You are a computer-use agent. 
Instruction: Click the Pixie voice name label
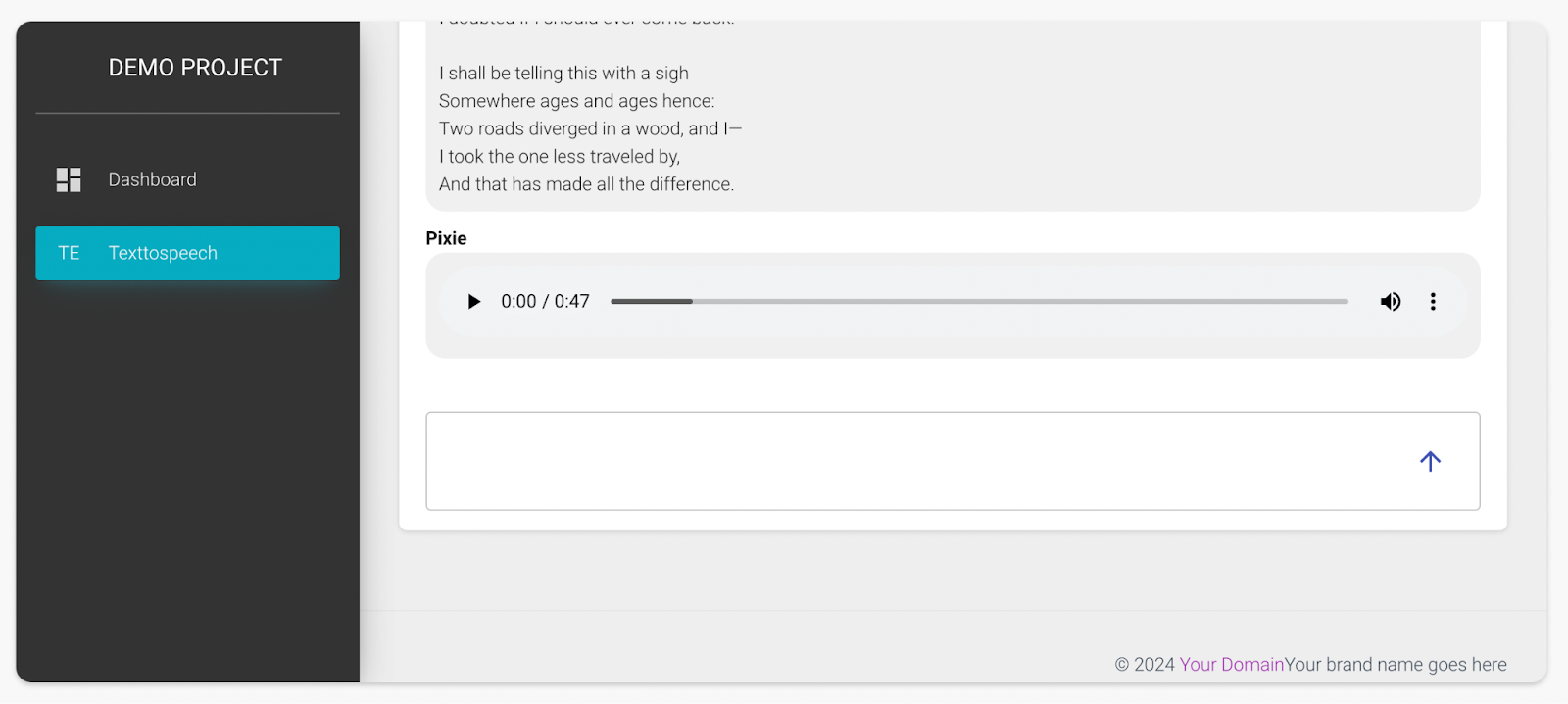click(x=446, y=238)
